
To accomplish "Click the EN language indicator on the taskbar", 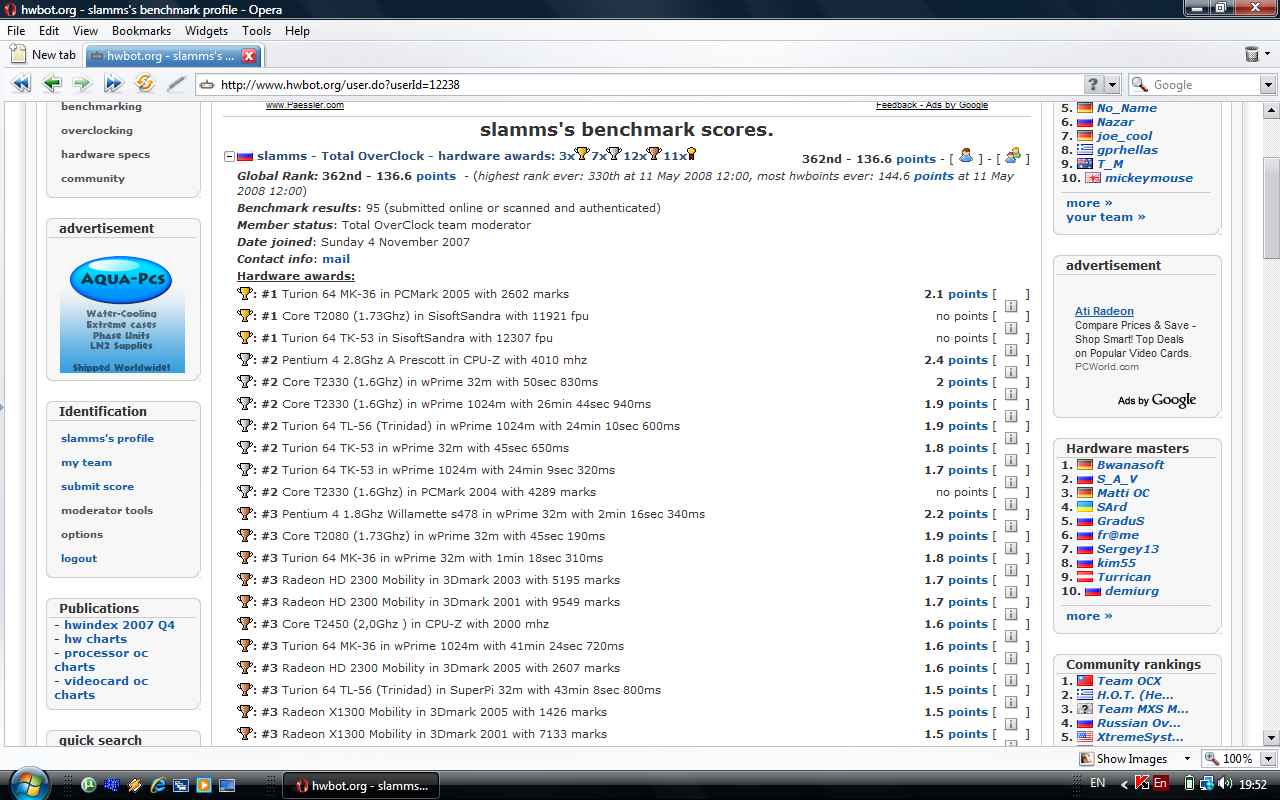I will click(x=1097, y=784).
